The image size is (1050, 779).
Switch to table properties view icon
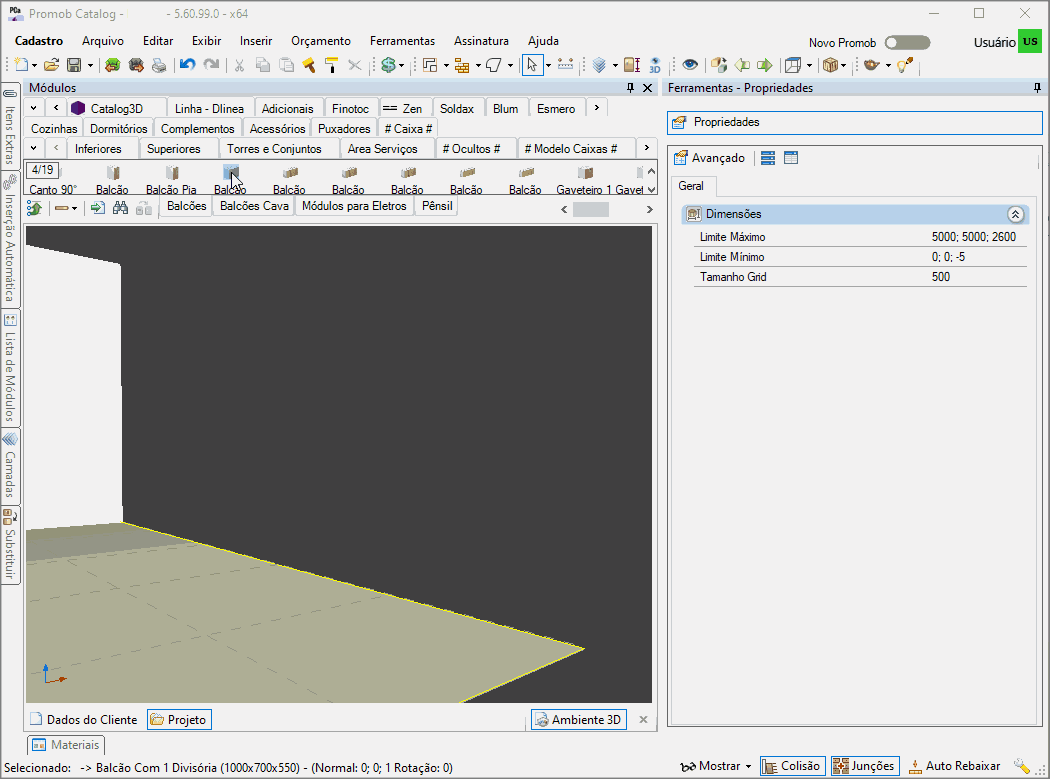[x=791, y=158]
